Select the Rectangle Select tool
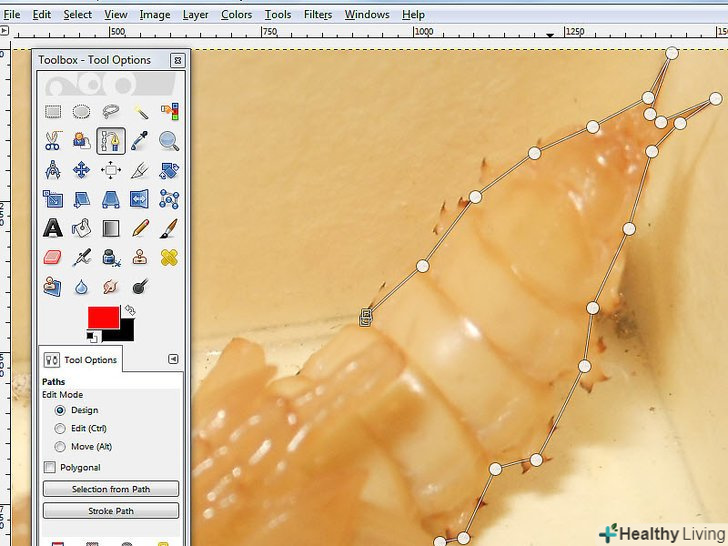The image size is (728, 546). 53,112
